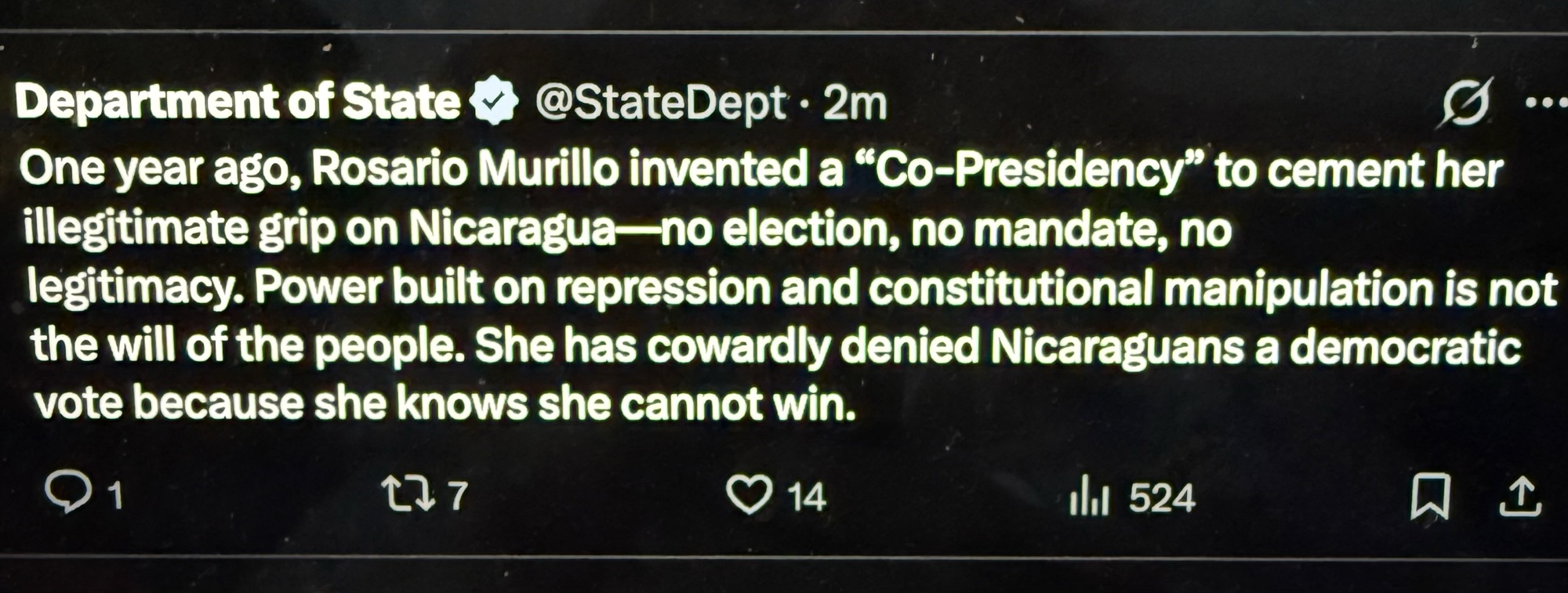Open the three-dot More options menu
The image size is (1568, 593).
[x=1546, y=103]
